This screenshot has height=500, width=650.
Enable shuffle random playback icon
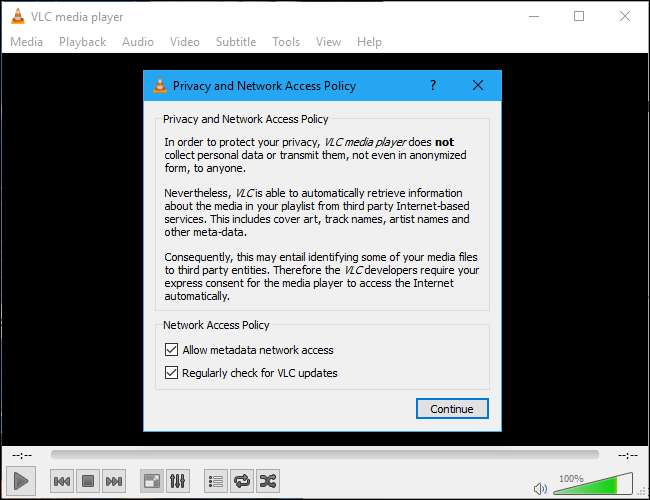click(x=267, y=481)
